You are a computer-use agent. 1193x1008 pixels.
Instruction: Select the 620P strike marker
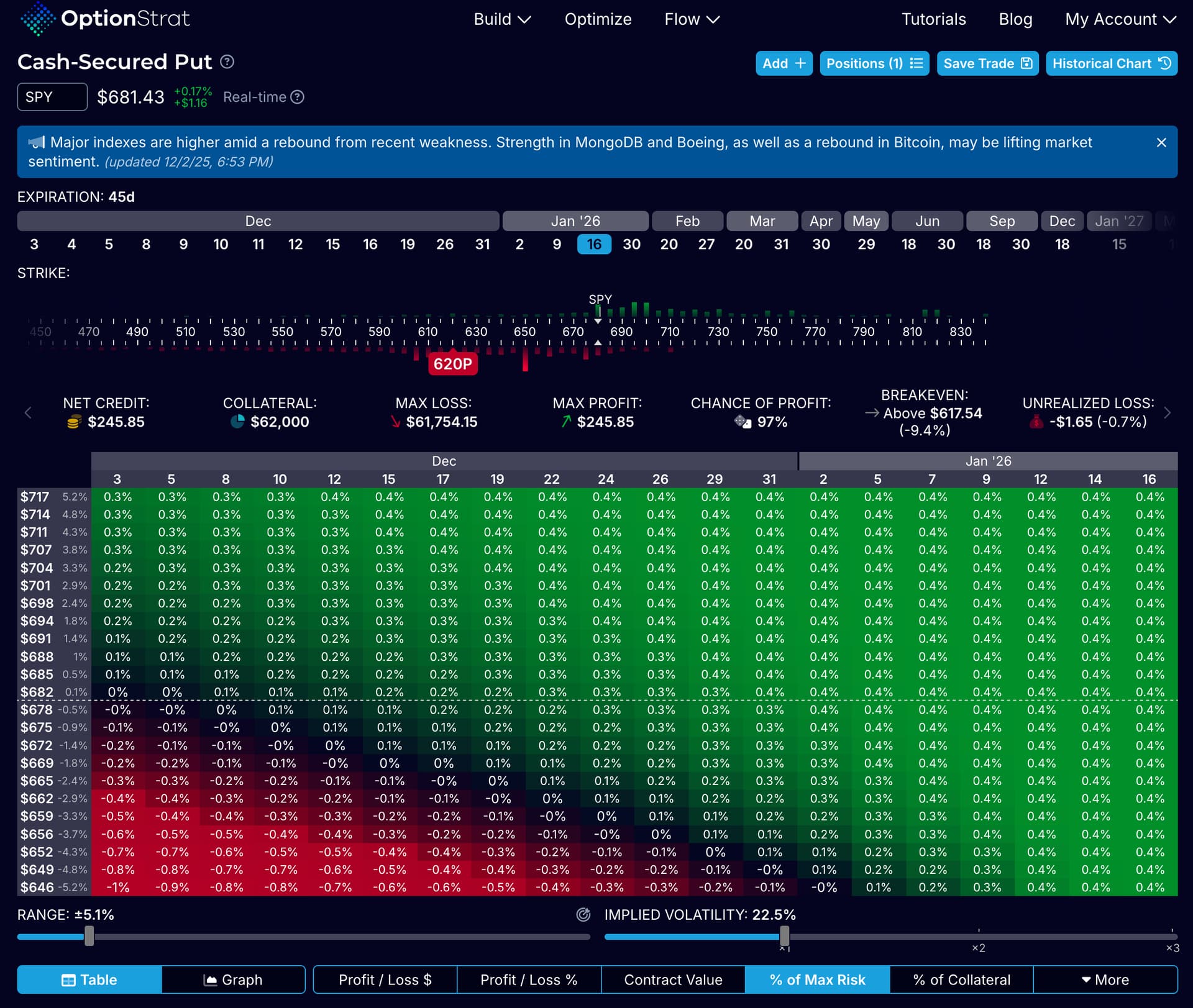(452, 364)
